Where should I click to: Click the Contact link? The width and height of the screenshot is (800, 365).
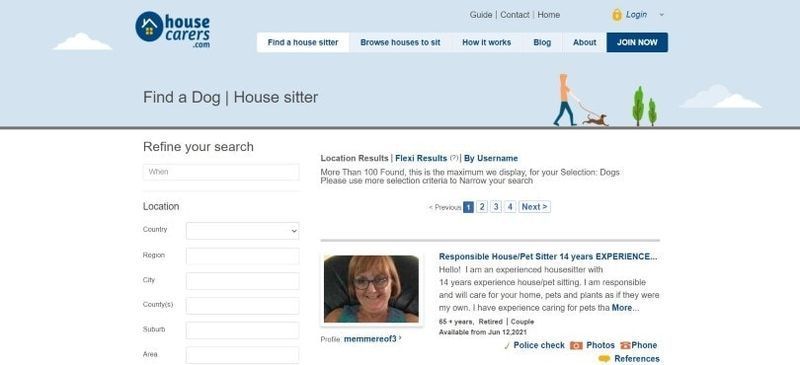515,15
